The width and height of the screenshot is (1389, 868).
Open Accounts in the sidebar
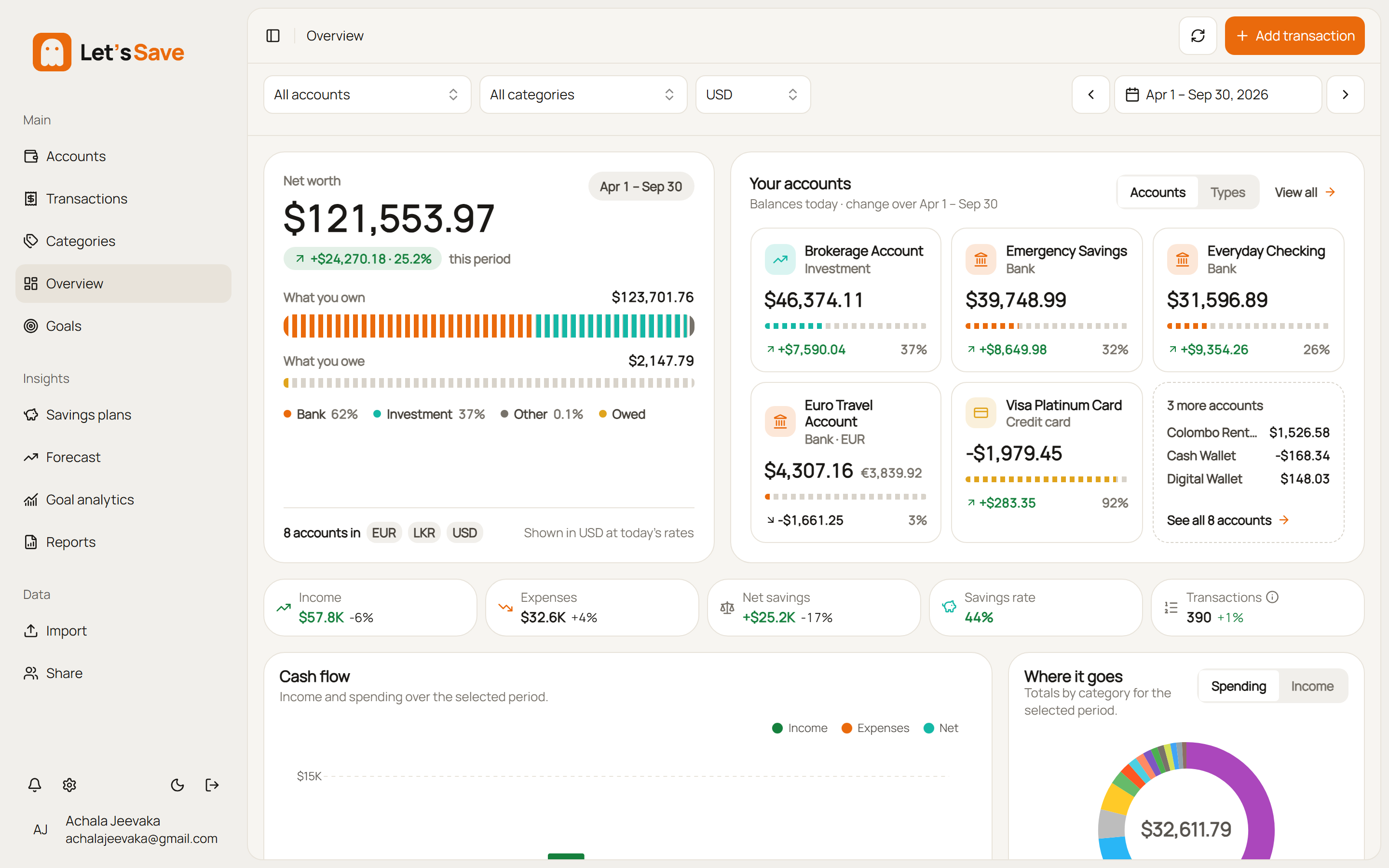click(123, 156)
